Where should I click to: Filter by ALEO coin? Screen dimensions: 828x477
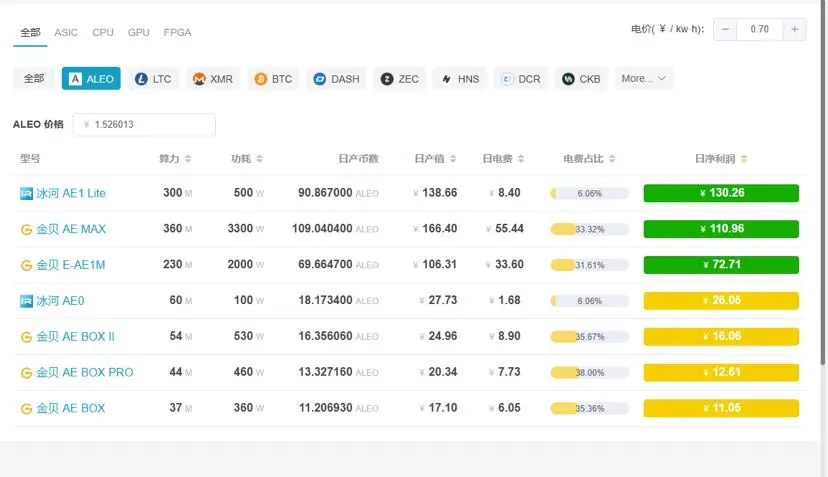pyautogui.click(x=91, y=79)
